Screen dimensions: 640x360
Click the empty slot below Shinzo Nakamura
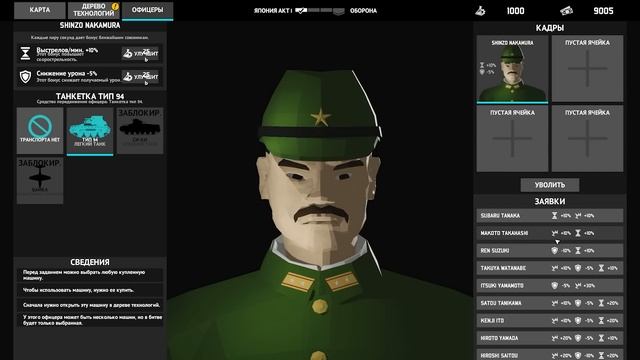coord(512,138)
